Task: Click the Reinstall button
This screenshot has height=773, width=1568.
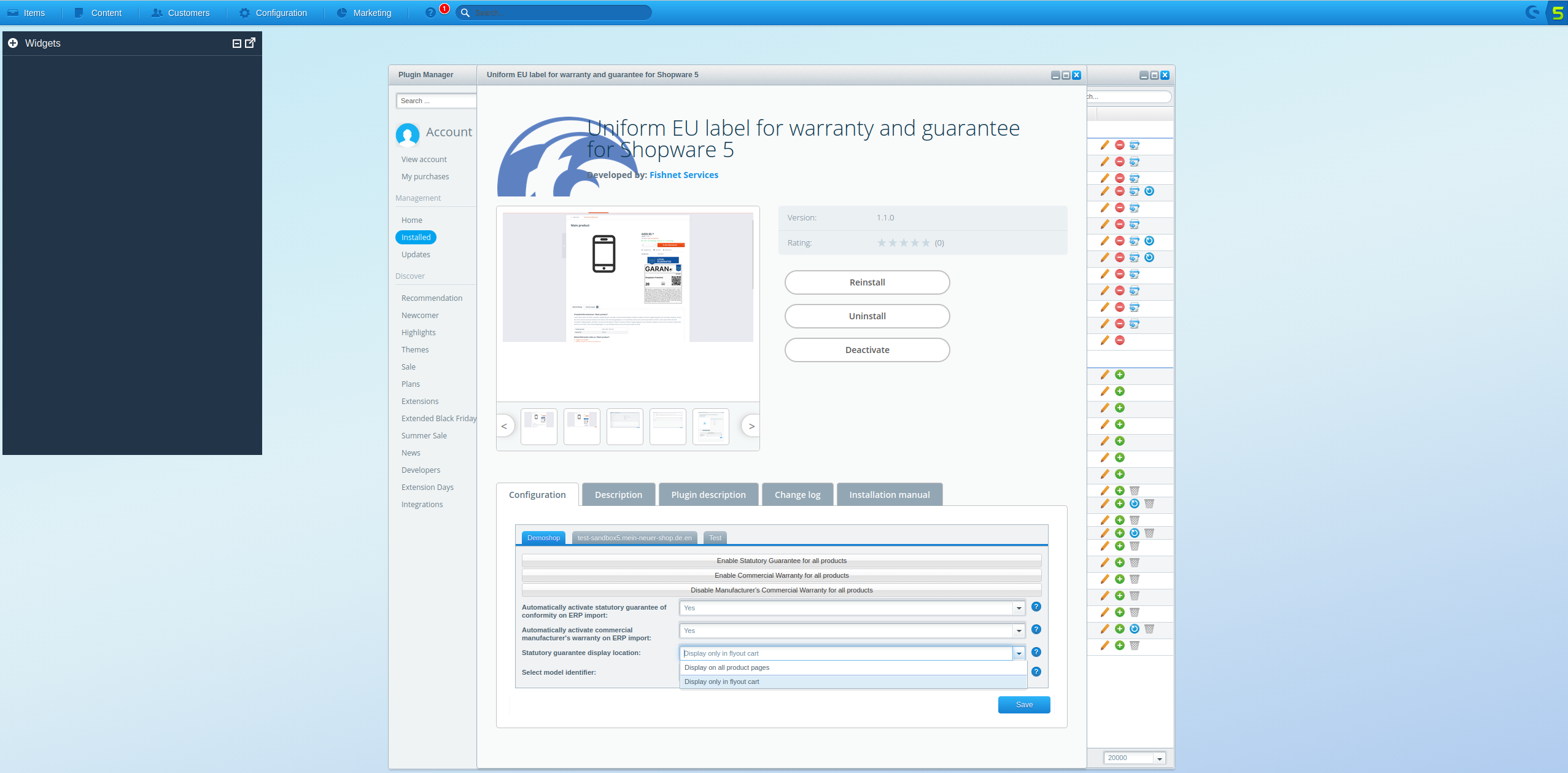Action: (867, 282)
